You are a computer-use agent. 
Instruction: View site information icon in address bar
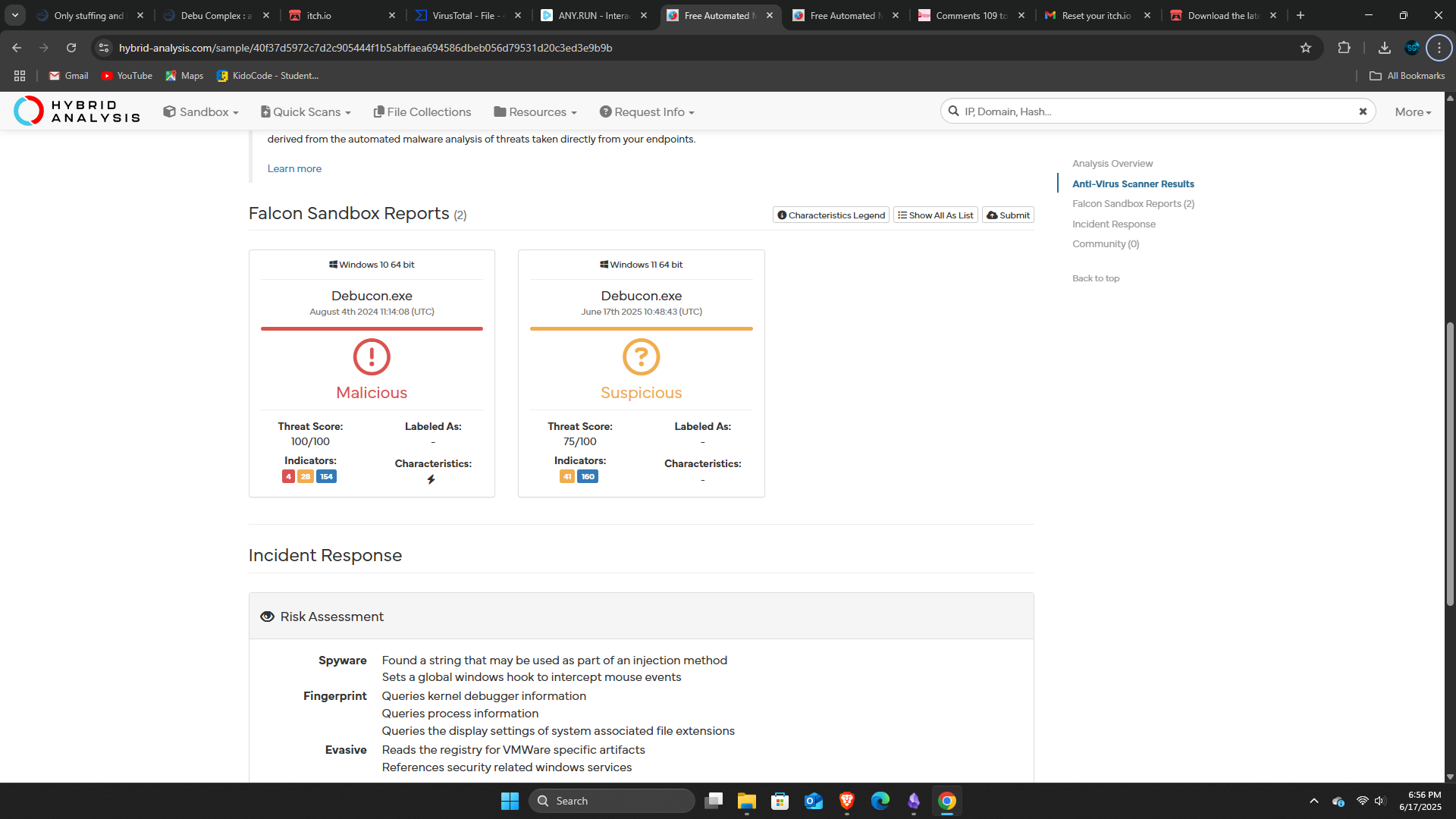(x=104, y=48)
